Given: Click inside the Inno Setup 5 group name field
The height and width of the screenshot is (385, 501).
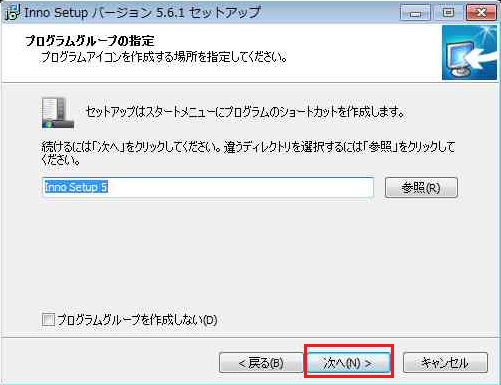Looking at the screenshot, I should pos(208,187).
